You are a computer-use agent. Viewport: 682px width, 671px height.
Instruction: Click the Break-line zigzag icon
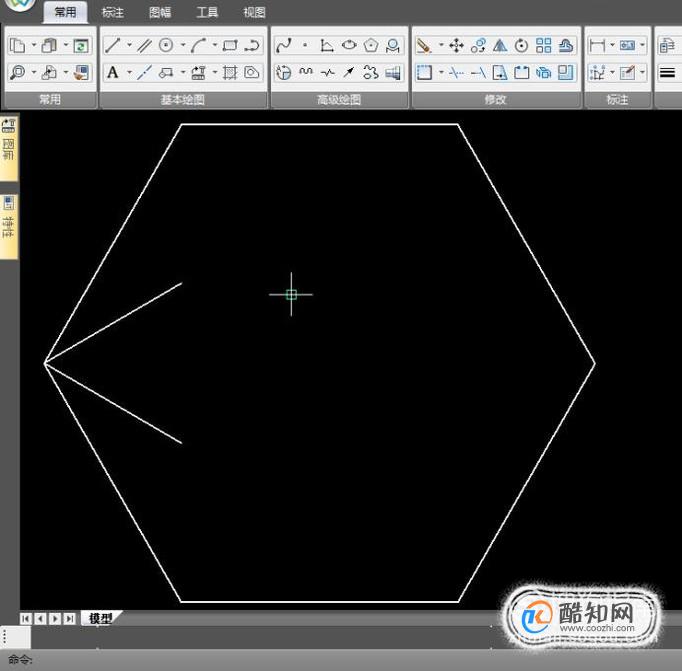(328, 72)
